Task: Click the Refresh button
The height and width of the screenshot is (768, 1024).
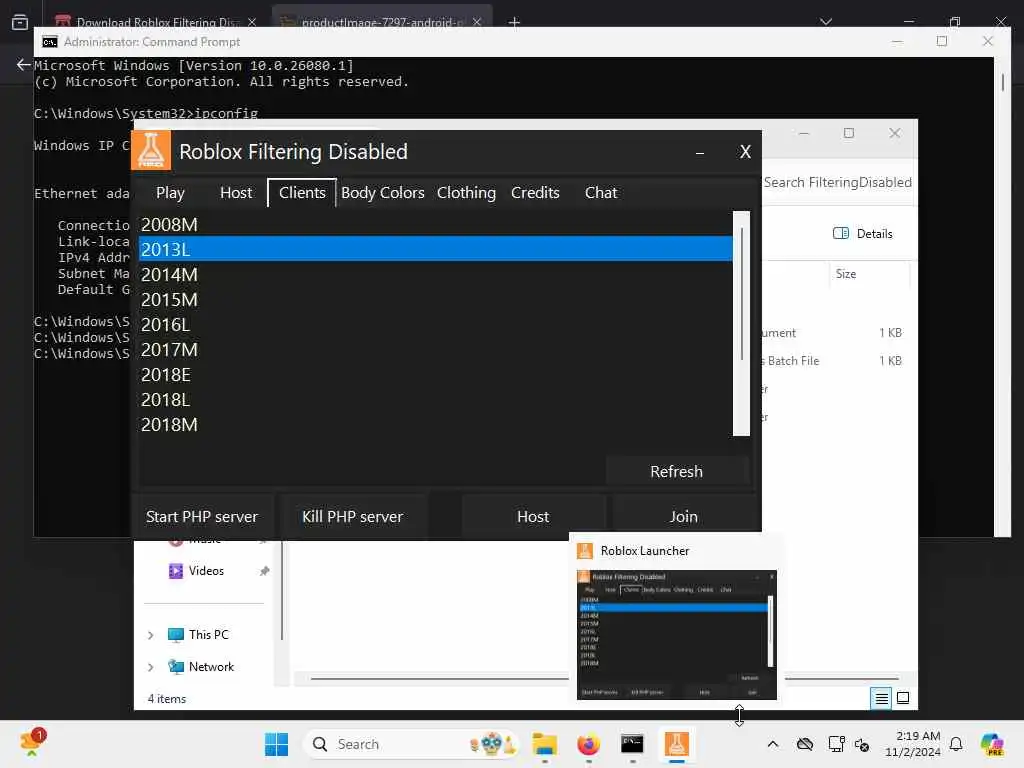Action: pos(677,471)
